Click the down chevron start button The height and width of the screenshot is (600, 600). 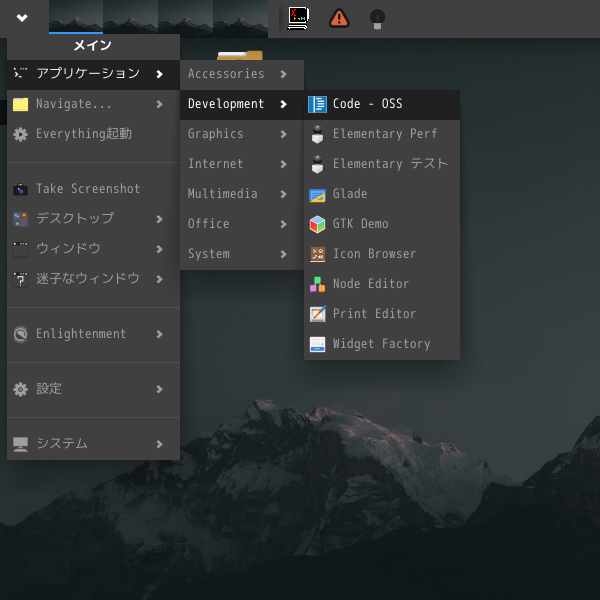pos(22,18)
